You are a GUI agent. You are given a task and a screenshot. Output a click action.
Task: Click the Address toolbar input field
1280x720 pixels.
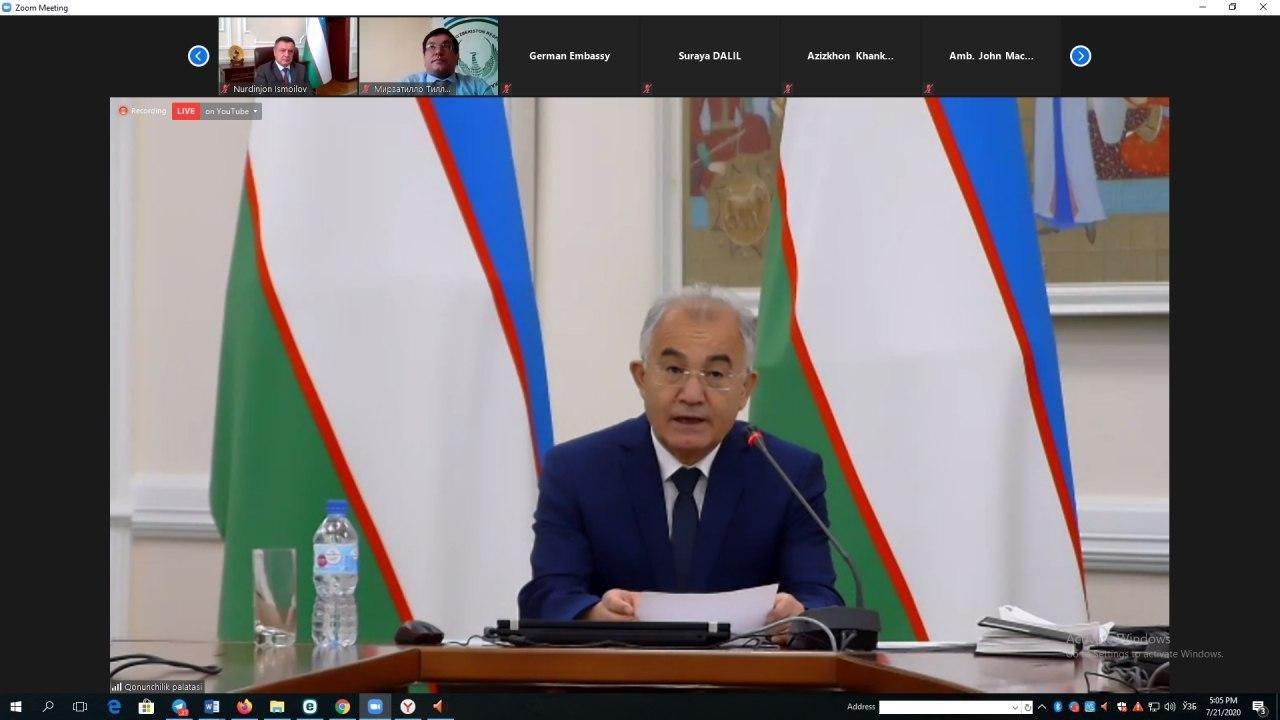click(x=943, y=707)
